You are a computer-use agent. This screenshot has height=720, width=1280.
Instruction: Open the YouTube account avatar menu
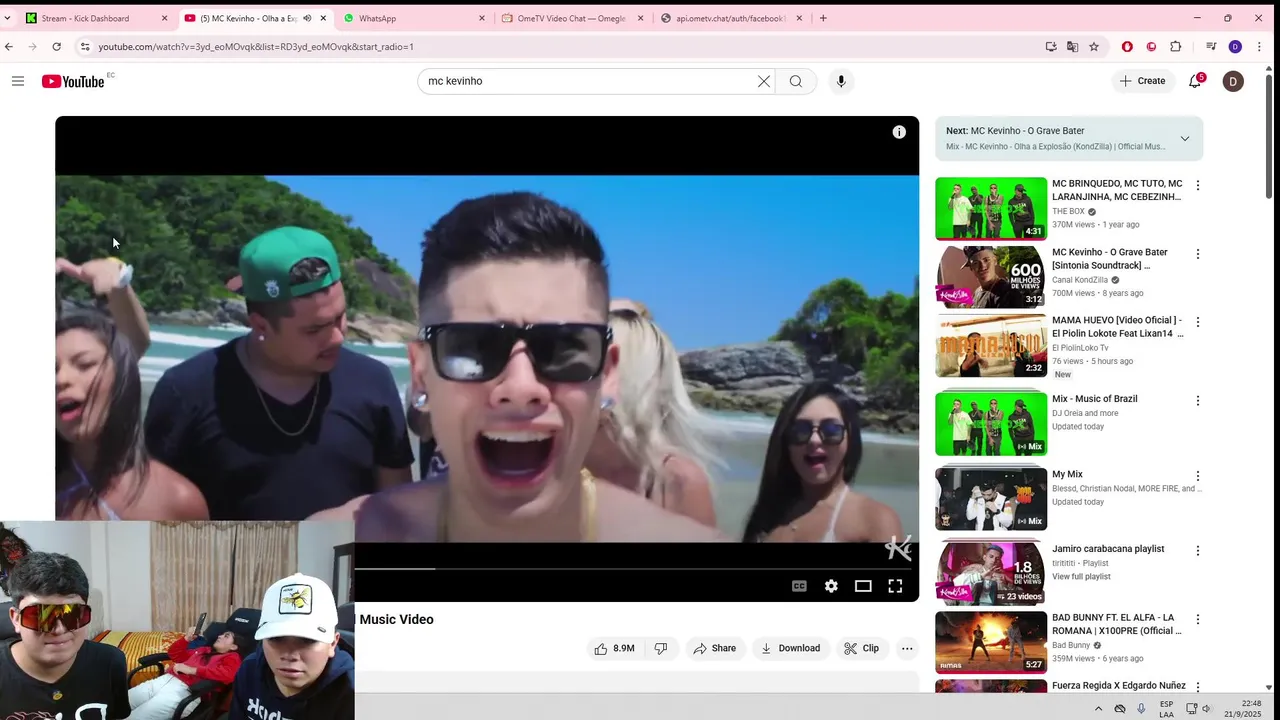point(1233,81)
